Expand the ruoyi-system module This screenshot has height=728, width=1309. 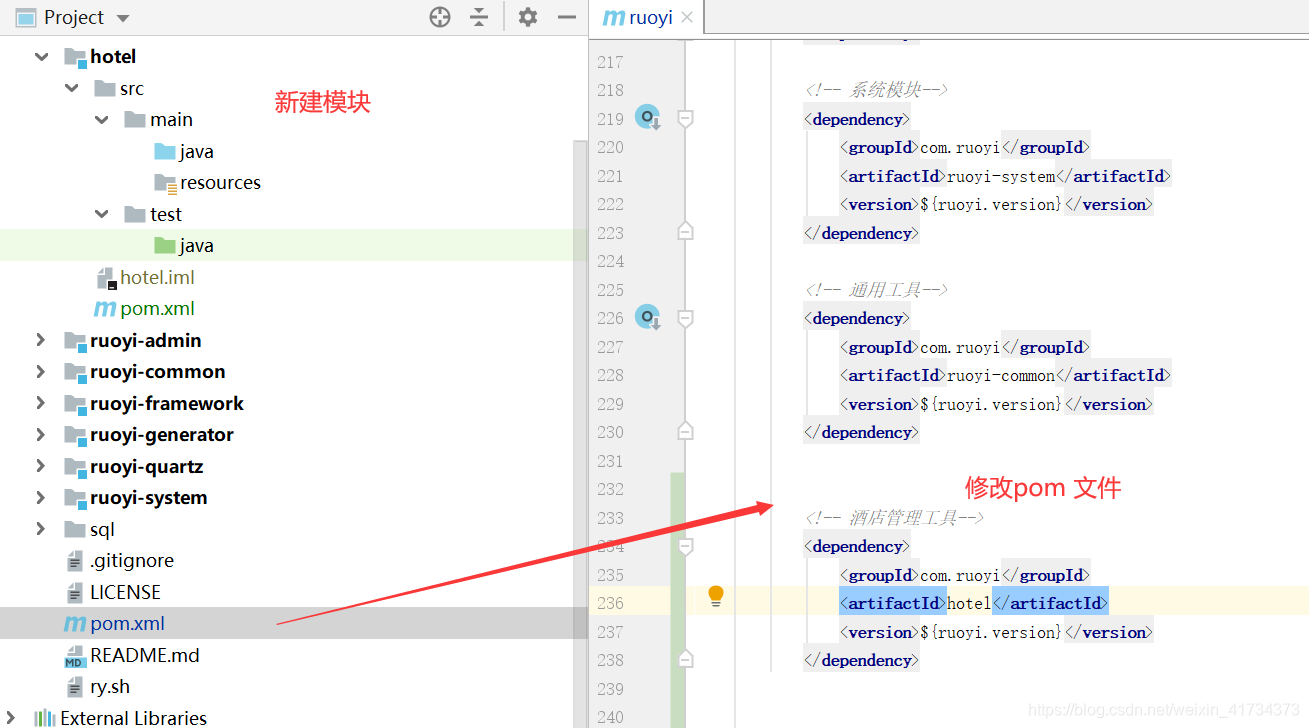coord(41,498)
